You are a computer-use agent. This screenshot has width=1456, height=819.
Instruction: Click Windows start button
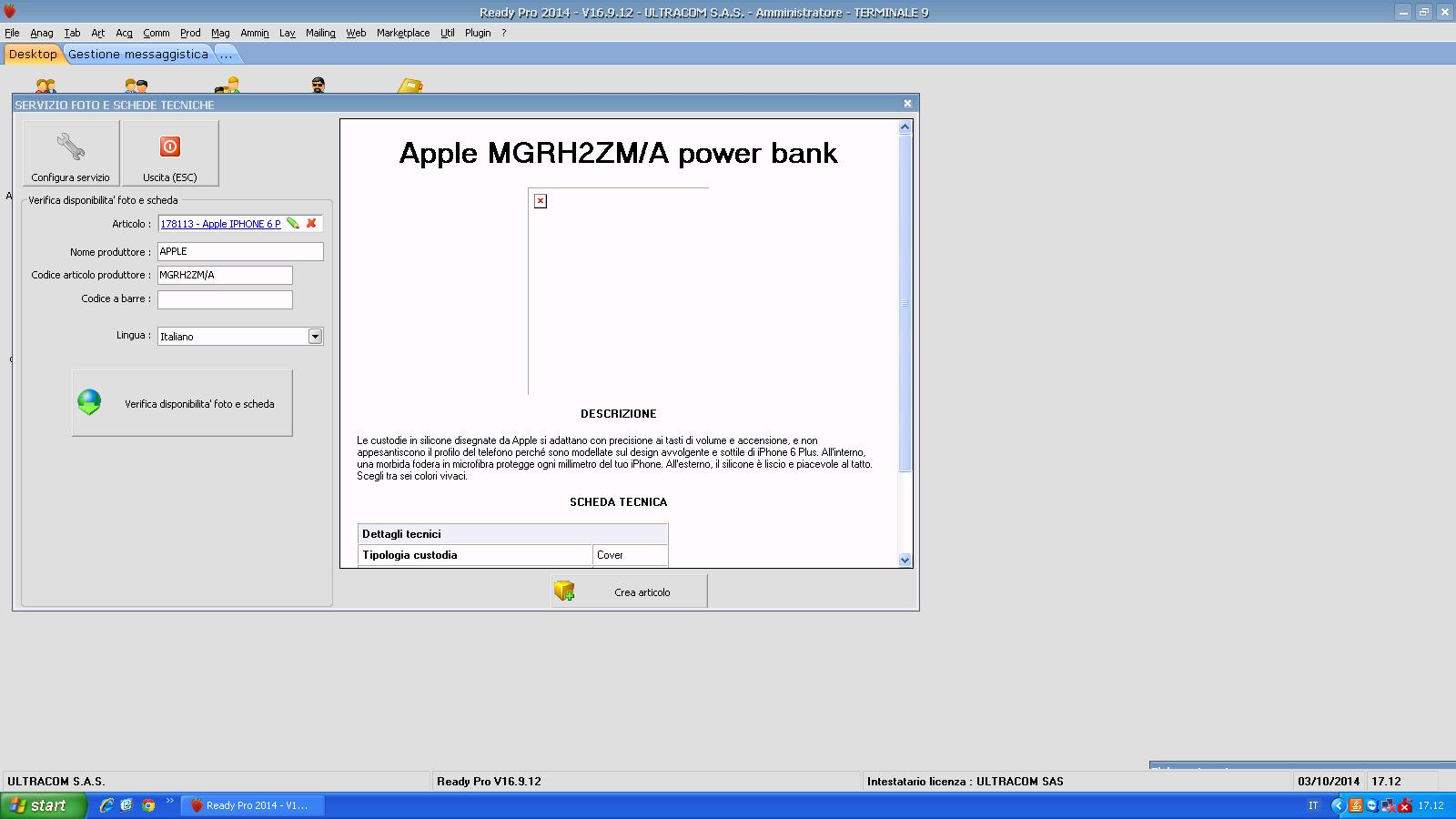[x=43, y=805]
